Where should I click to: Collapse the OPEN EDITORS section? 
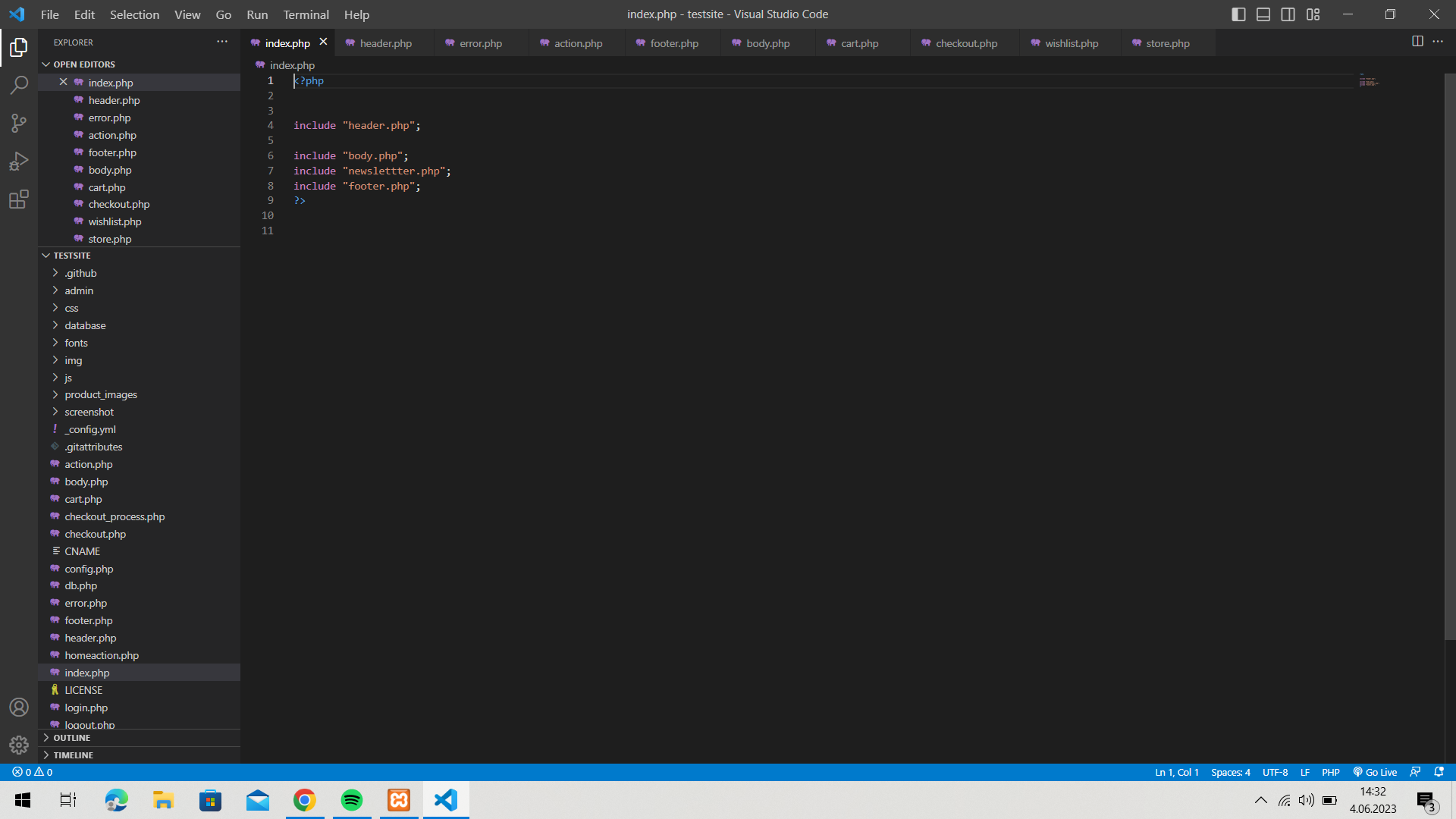(x=83, y=64)
